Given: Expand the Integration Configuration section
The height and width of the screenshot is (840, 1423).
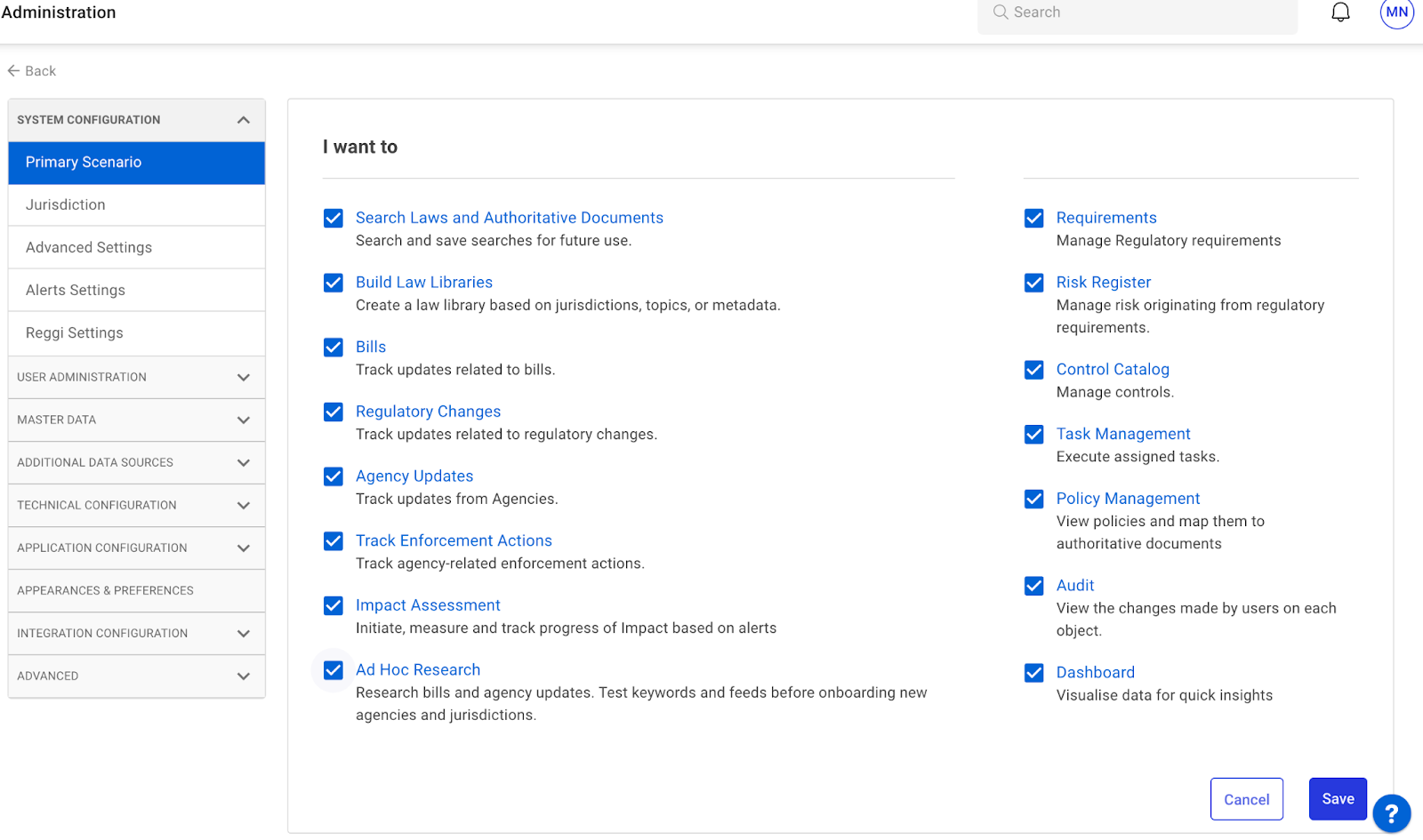Looking at the screenshot, I should pos(243,634).
